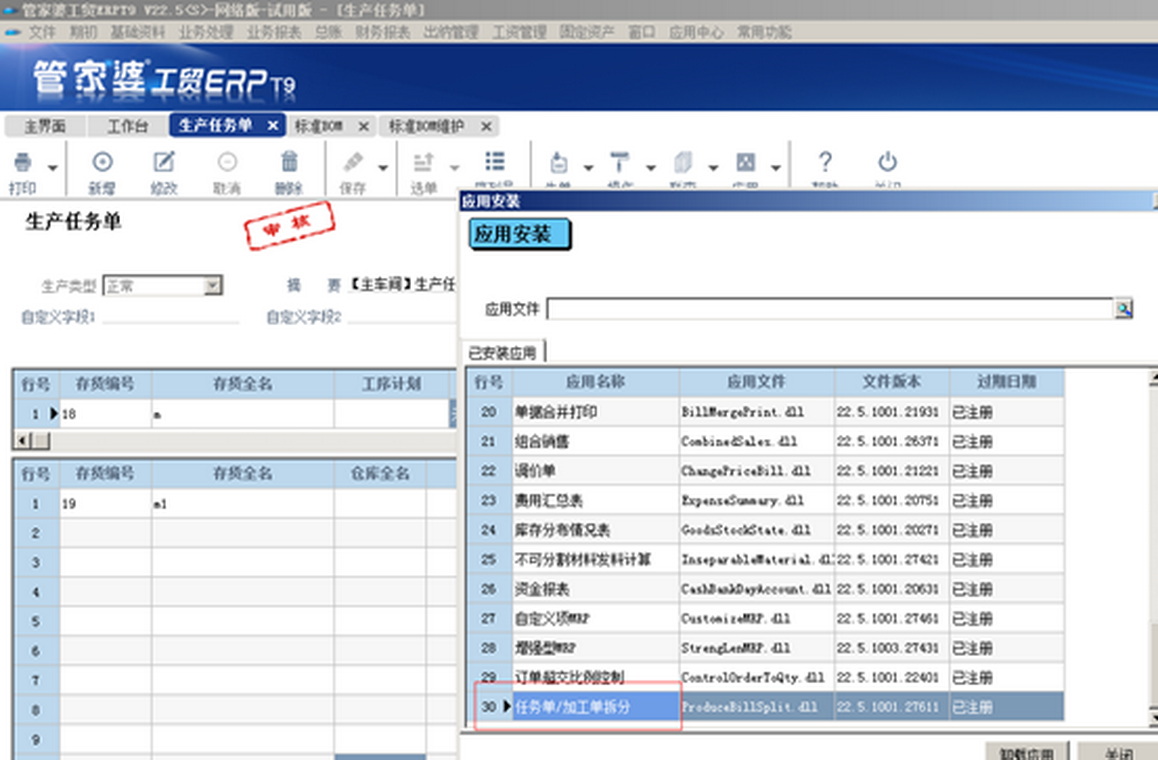Click the power close icon in toolbar
The image size is (1158, 760).
click(x=887, y=163)
